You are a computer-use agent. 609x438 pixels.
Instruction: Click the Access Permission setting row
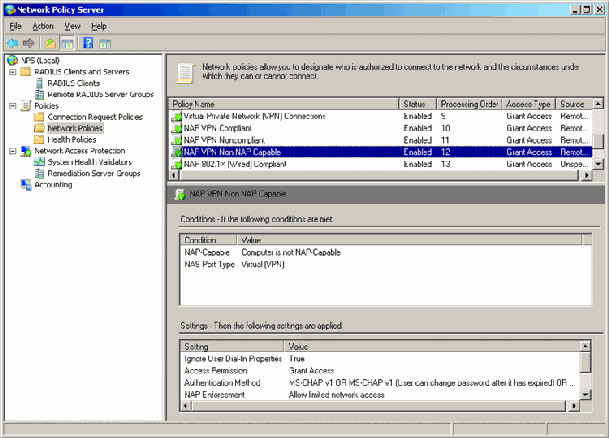[x=381, y=370]
